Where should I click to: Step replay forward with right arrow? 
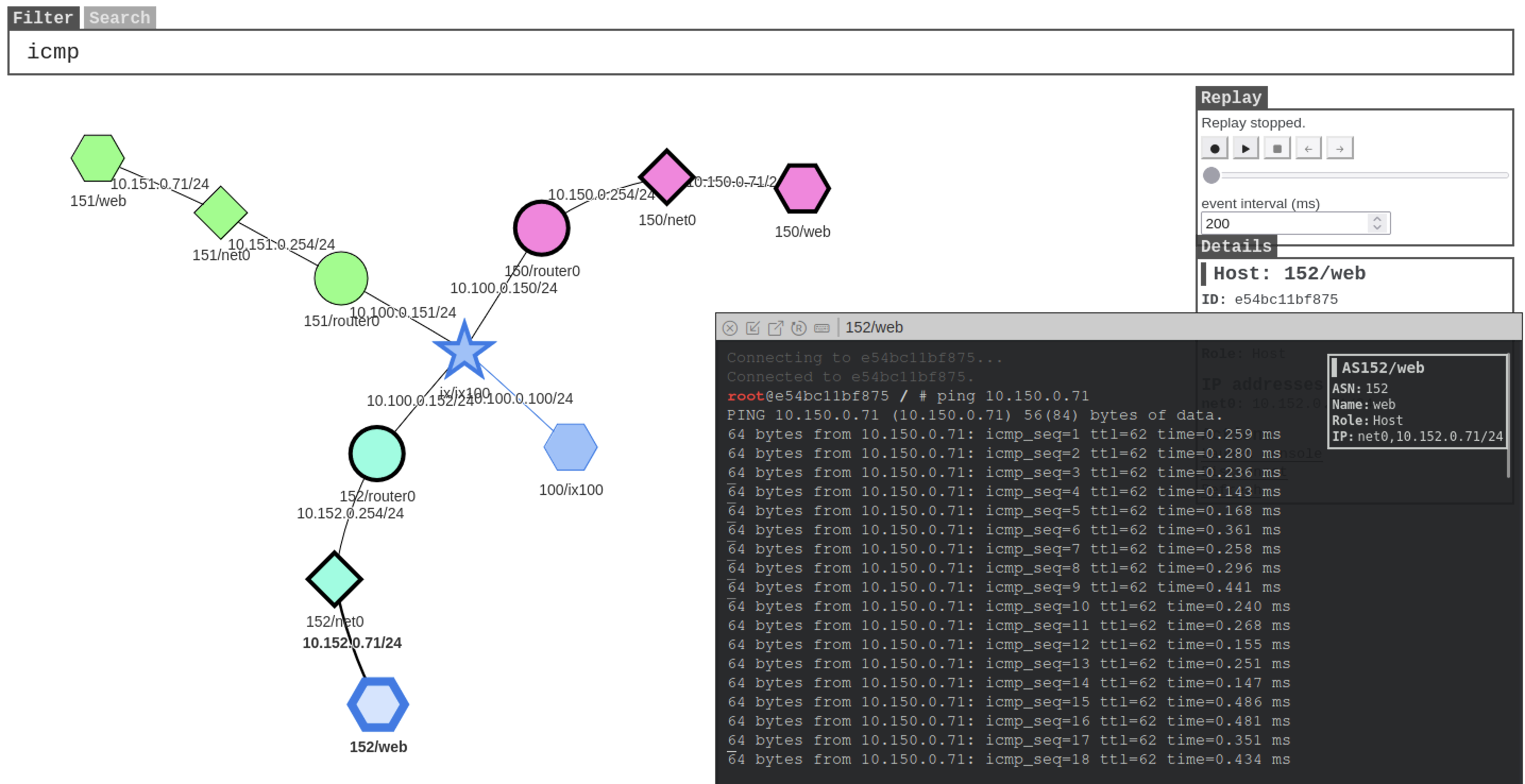[x=1340, y=149]
